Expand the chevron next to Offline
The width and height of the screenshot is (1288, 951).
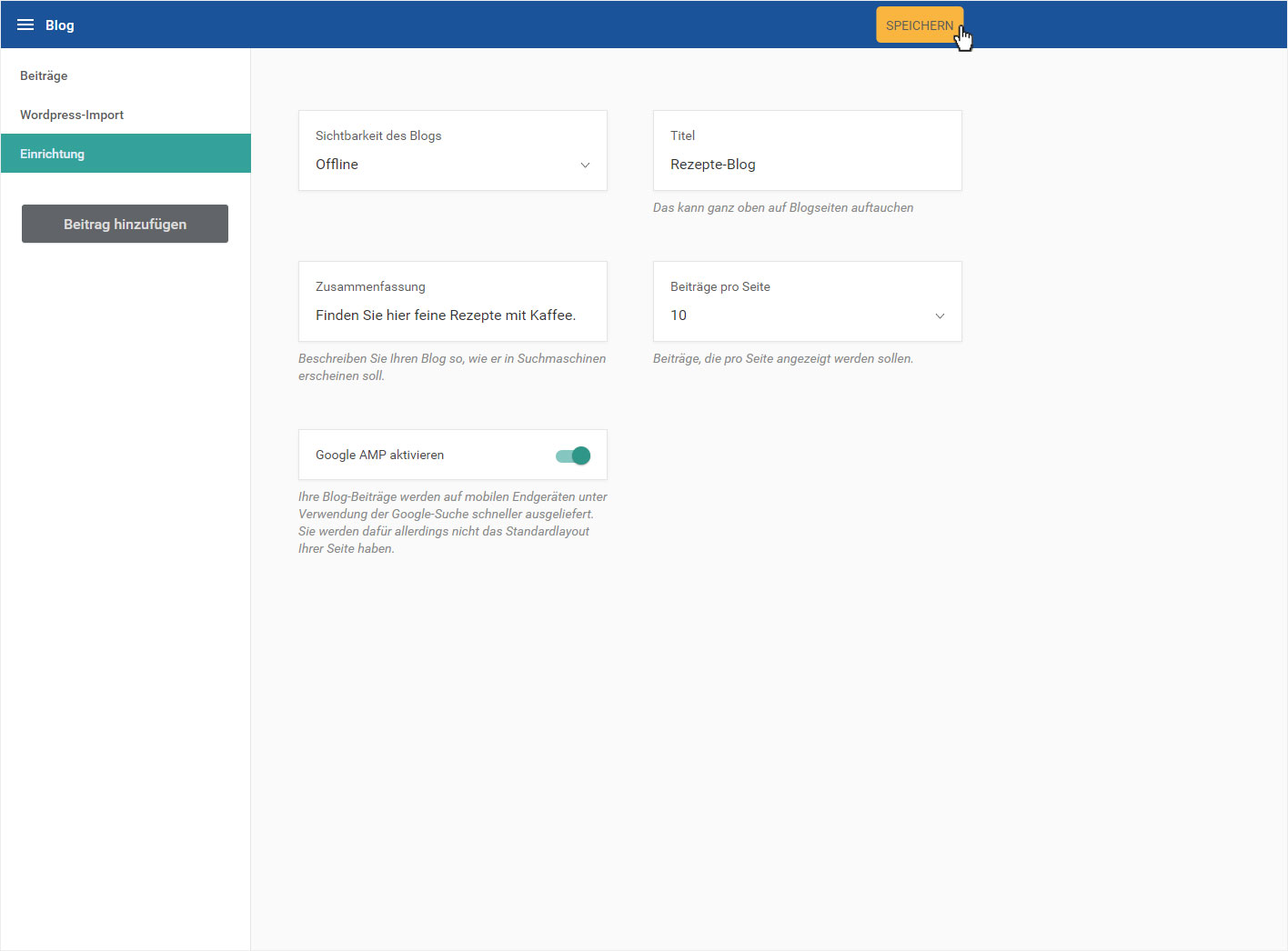pyautogui.click(x=585, y=165)
